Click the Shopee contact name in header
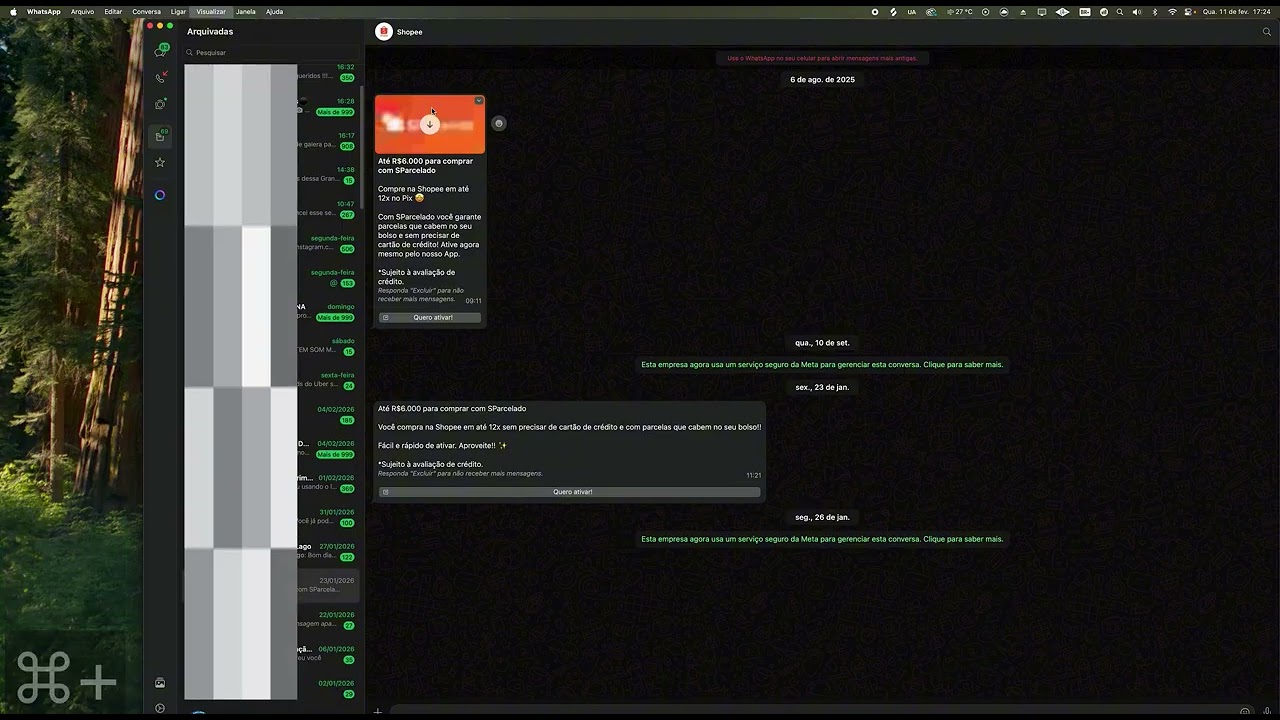The width and height of the screenshot is (1280, 720). point(409,32)
